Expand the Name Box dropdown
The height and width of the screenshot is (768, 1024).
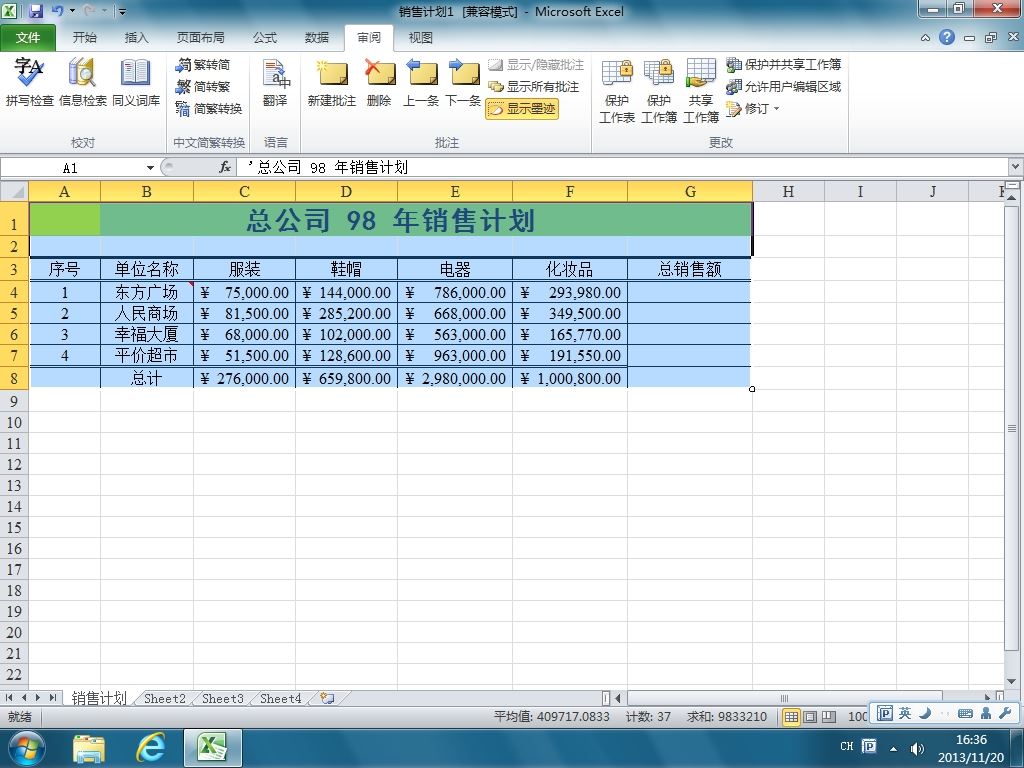click(150, 168)
